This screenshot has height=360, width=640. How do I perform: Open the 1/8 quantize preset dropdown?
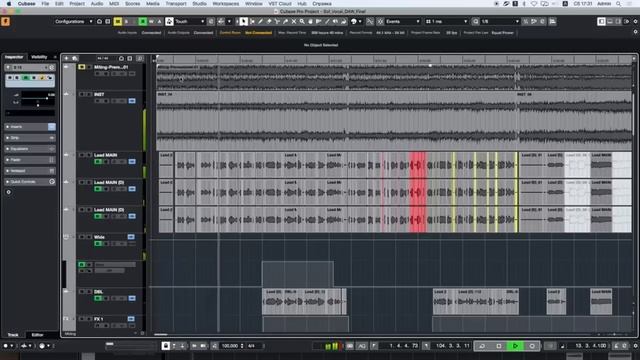(500, 22)
